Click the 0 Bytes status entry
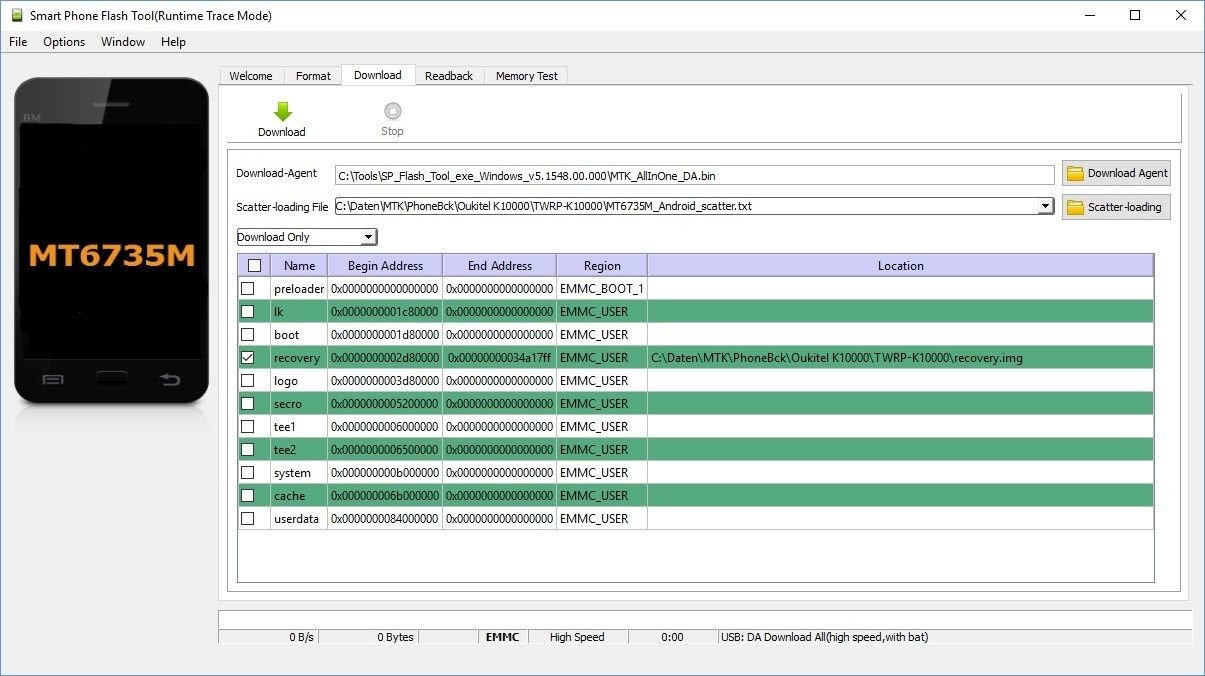The height and width of the screenshot is (676, 1205). click(368, 637)
